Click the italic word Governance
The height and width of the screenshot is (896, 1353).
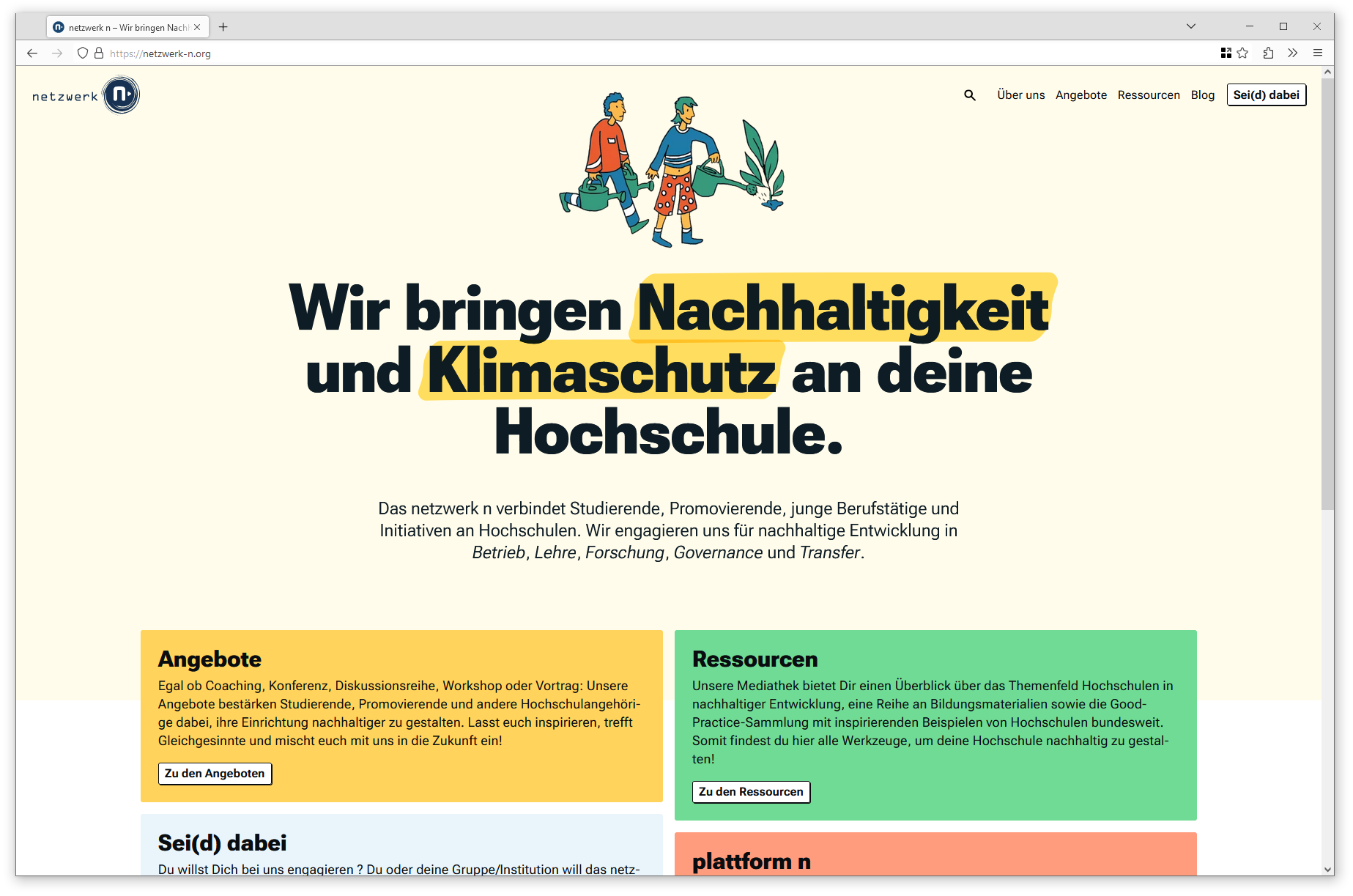[718, 552]
